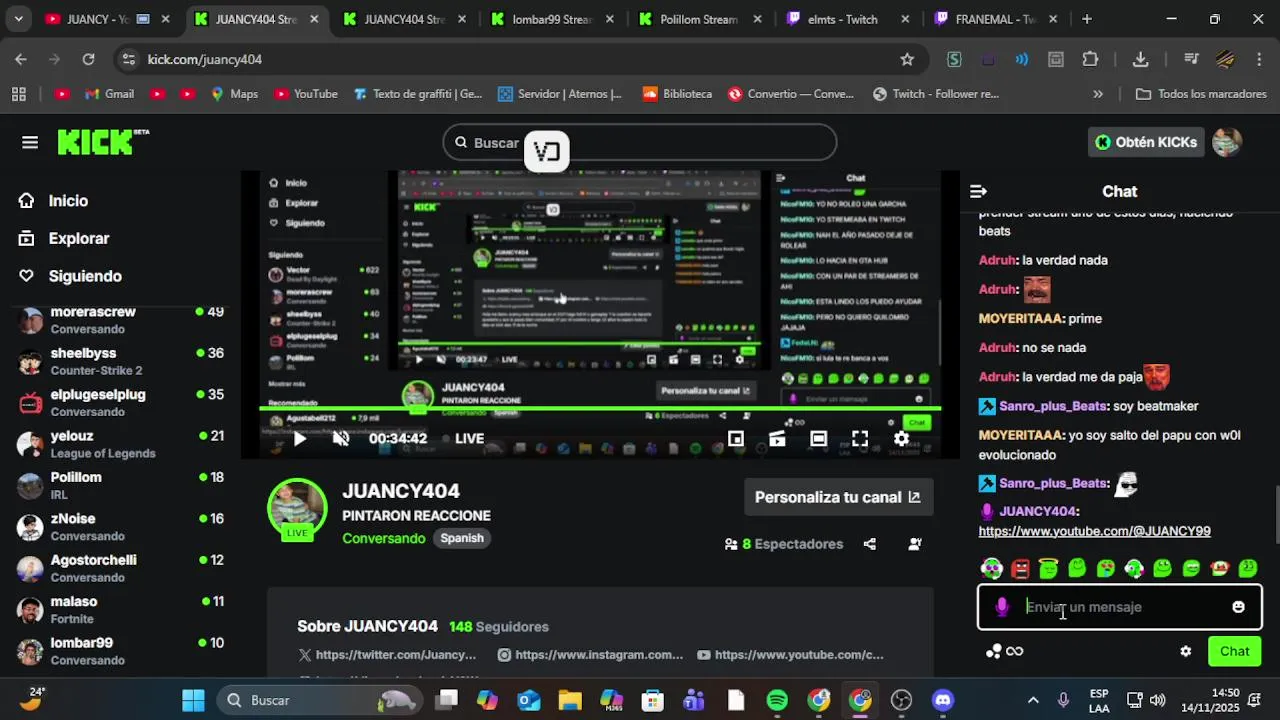Open lombar99 channel in sidebar
The image size is (1280, 720).
120,651
